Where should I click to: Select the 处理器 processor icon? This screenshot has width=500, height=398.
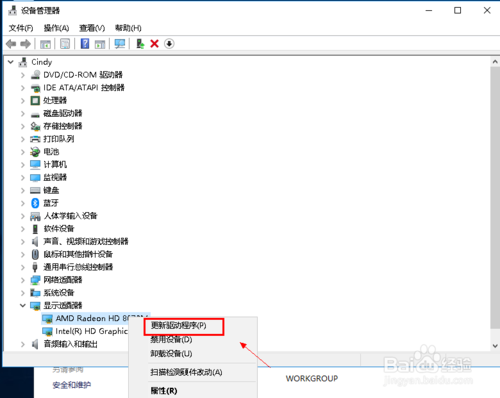point(35,100)
